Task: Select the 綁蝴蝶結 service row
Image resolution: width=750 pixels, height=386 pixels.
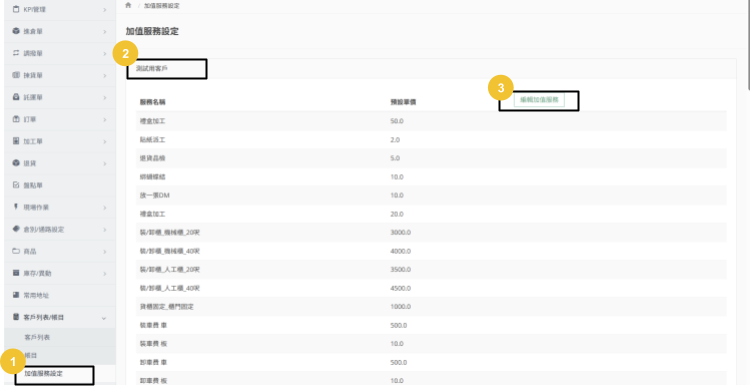Action: (431, 177)
